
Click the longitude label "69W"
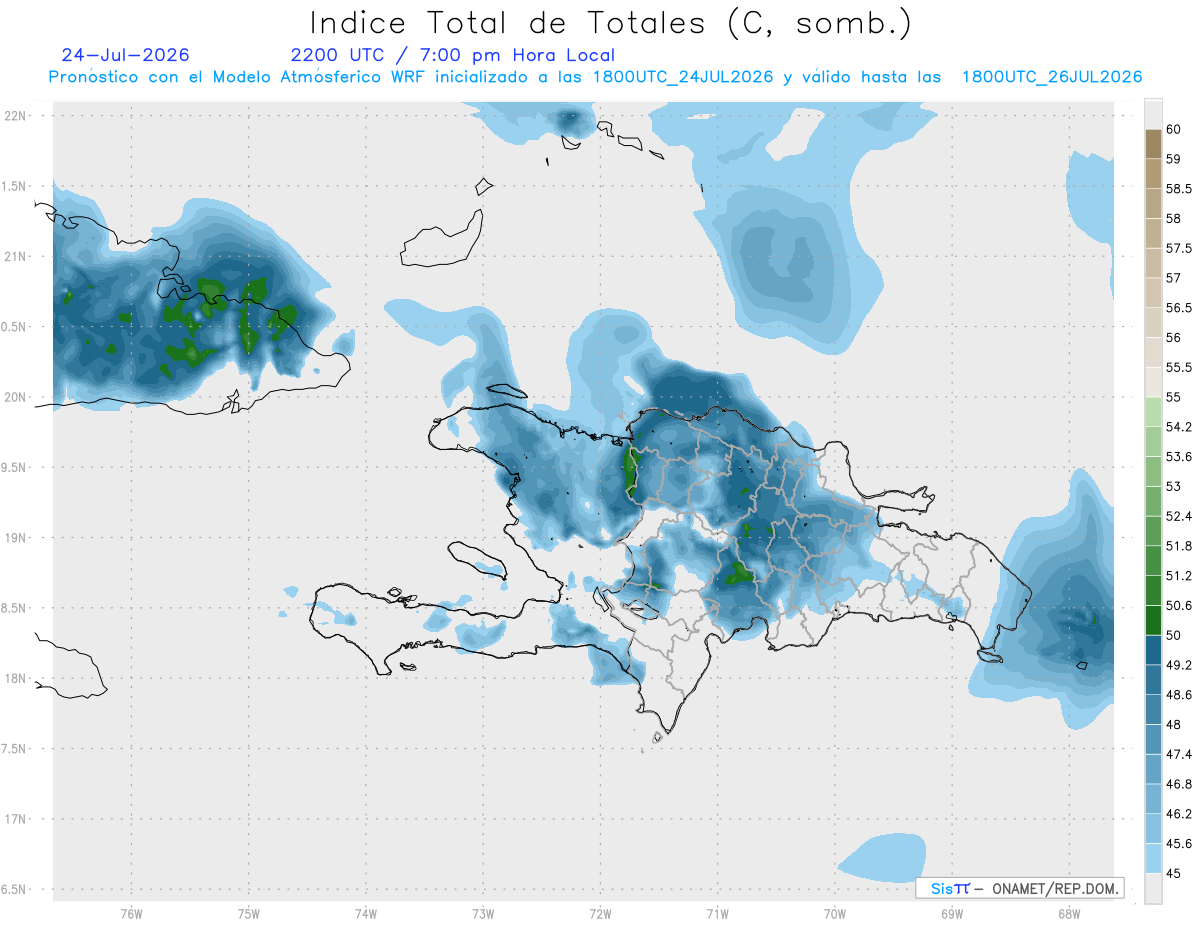952,914
